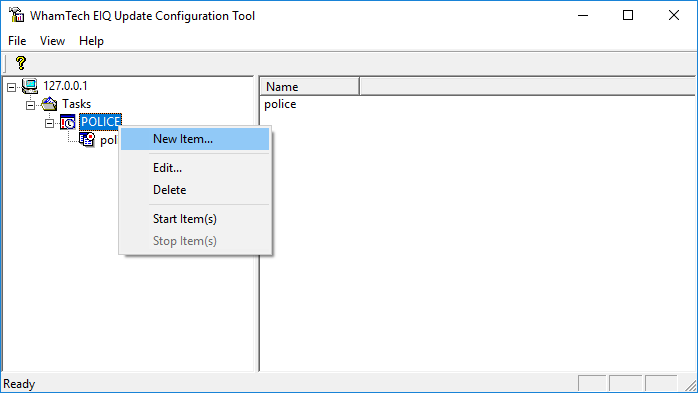Screen dimensions: 698x393
Task: Click the Tasks folder icon
Action: click(x=49, y=104)
